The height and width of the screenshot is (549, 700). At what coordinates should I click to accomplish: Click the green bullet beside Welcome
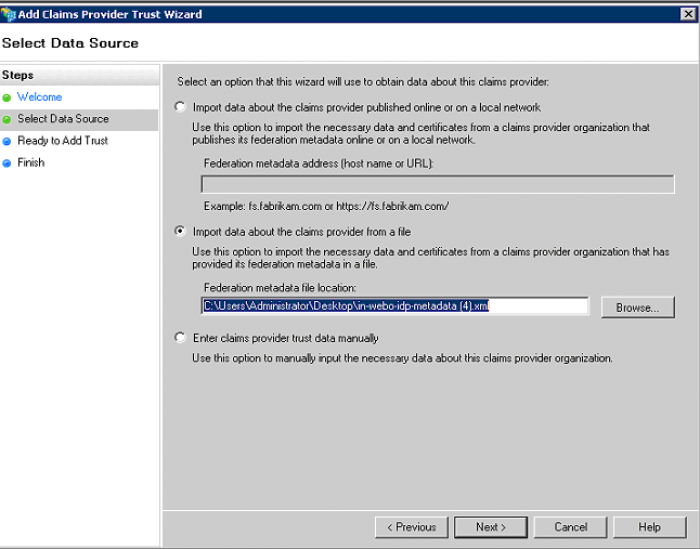(7, 98)
